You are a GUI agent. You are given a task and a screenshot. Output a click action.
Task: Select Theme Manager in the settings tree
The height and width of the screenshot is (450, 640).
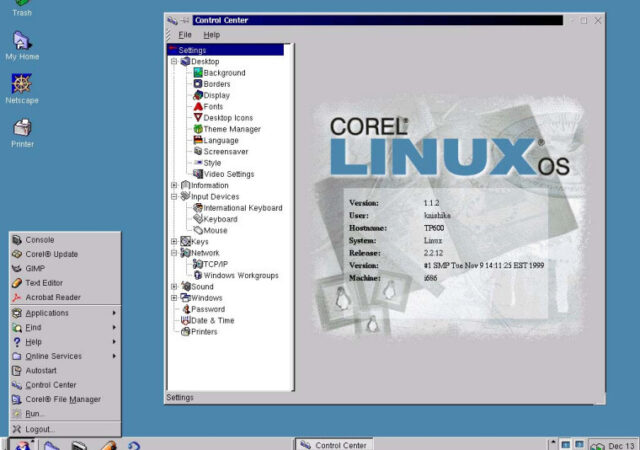(x=231, y=129)
